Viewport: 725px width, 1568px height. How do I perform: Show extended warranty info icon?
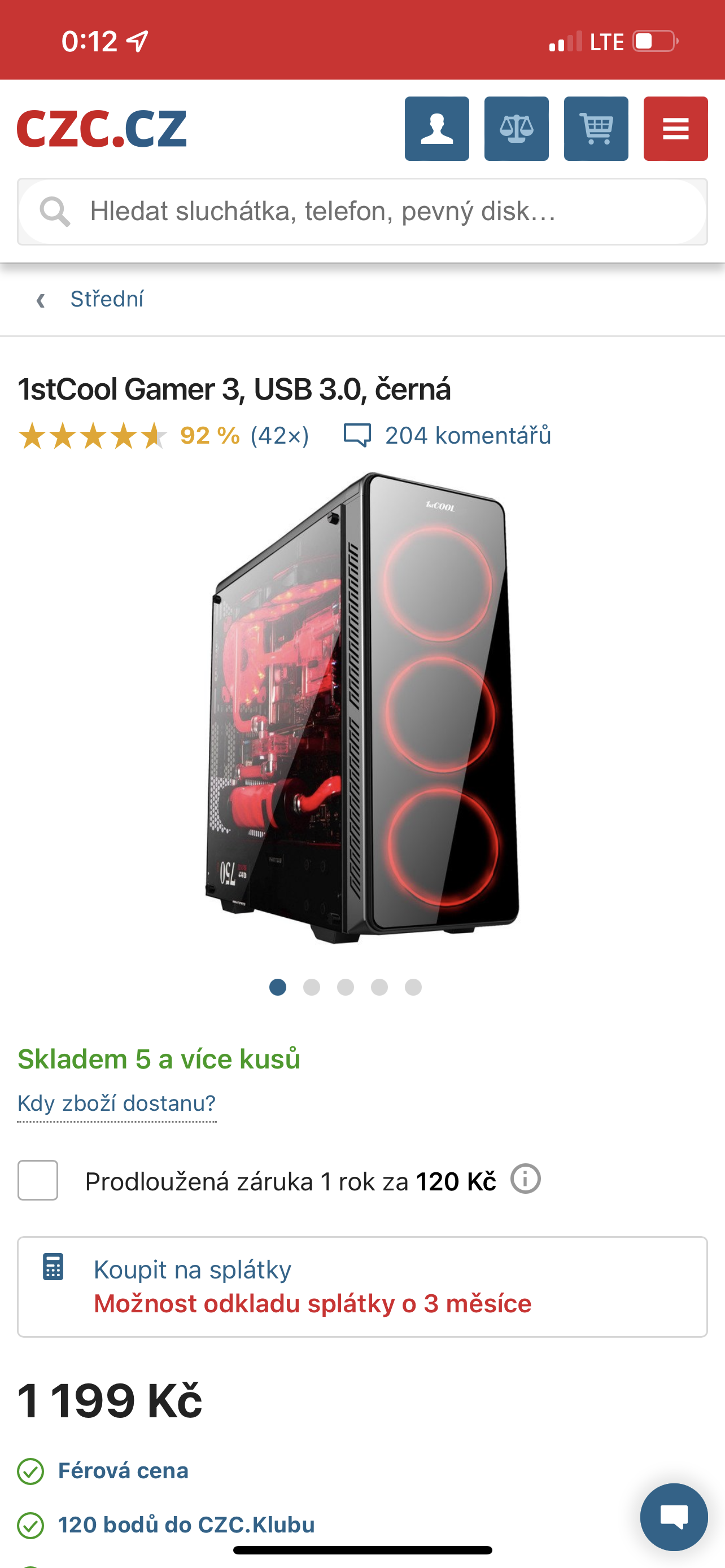525,1179
